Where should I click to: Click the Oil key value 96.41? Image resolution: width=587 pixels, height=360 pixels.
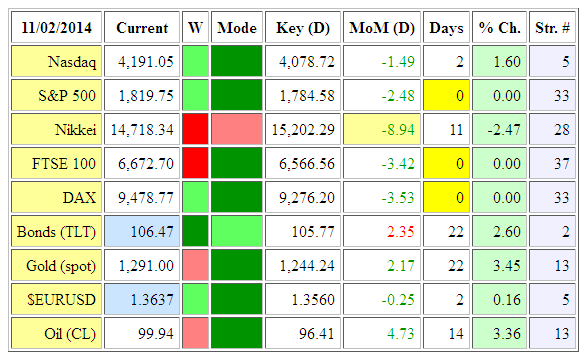click(303, 333)
